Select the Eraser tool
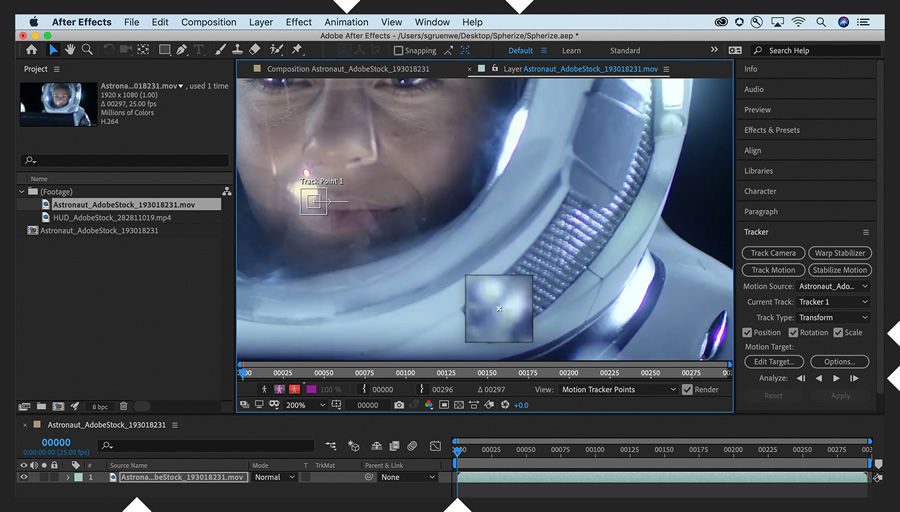This screenshot has height=512, width=900. [x=254, y=49]
